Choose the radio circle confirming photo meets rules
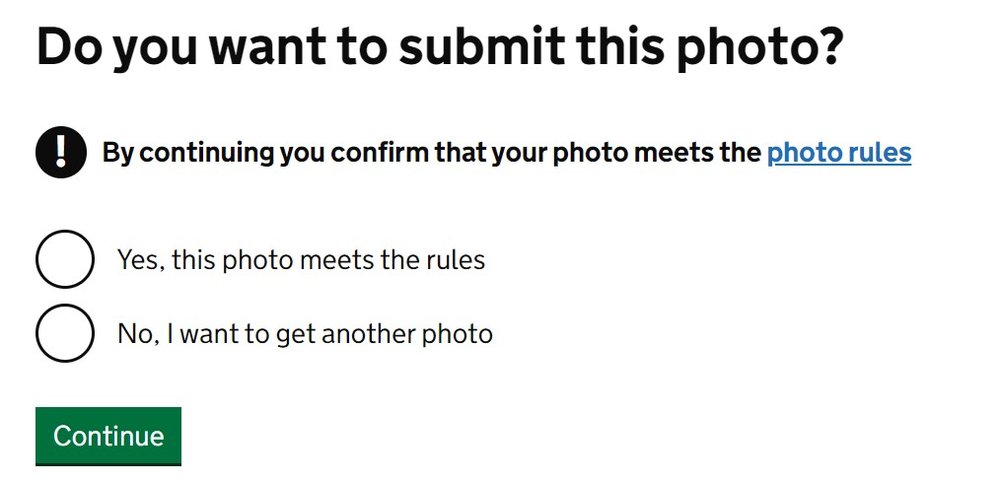1000x482 pixels. click(x=66, y=260)
